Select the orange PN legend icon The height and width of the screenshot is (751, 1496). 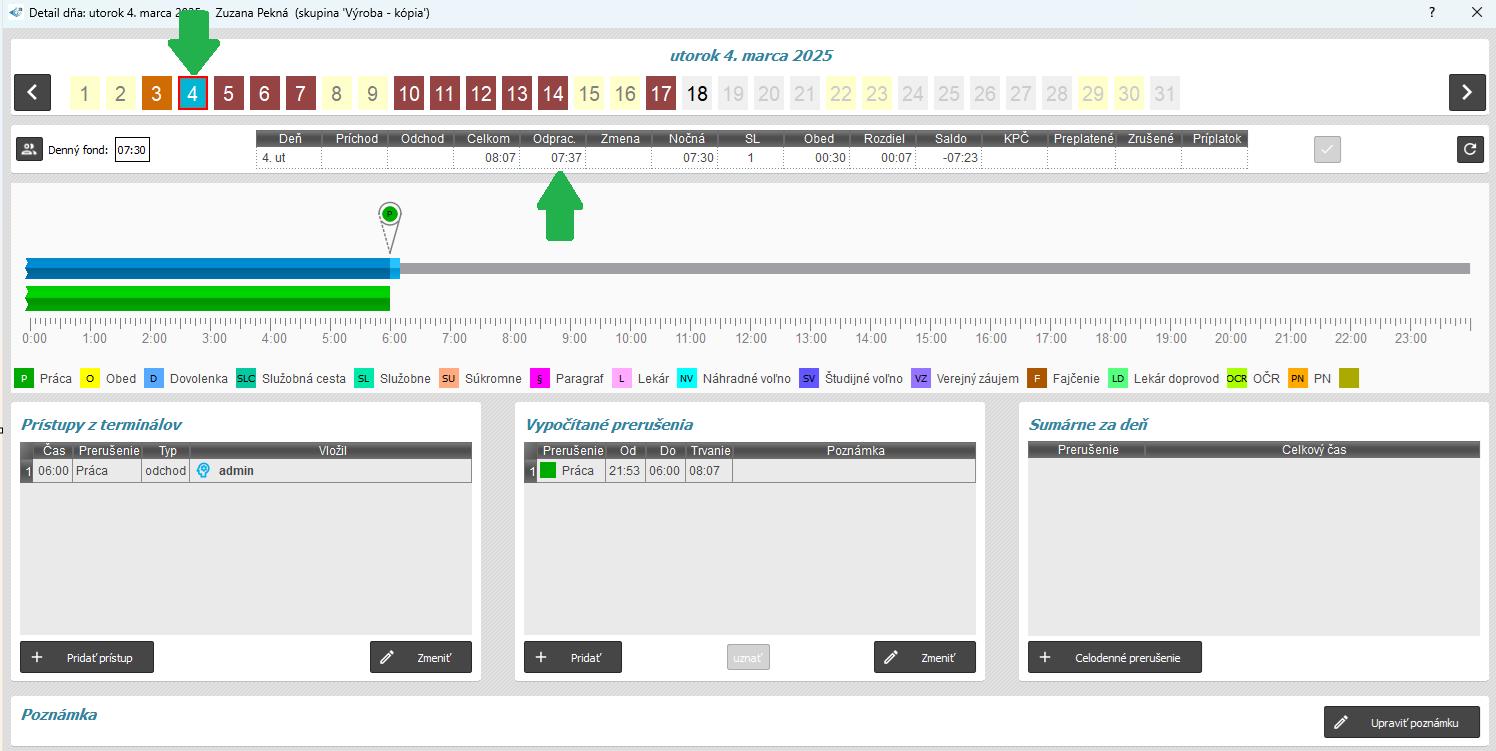click(1298, 378)
